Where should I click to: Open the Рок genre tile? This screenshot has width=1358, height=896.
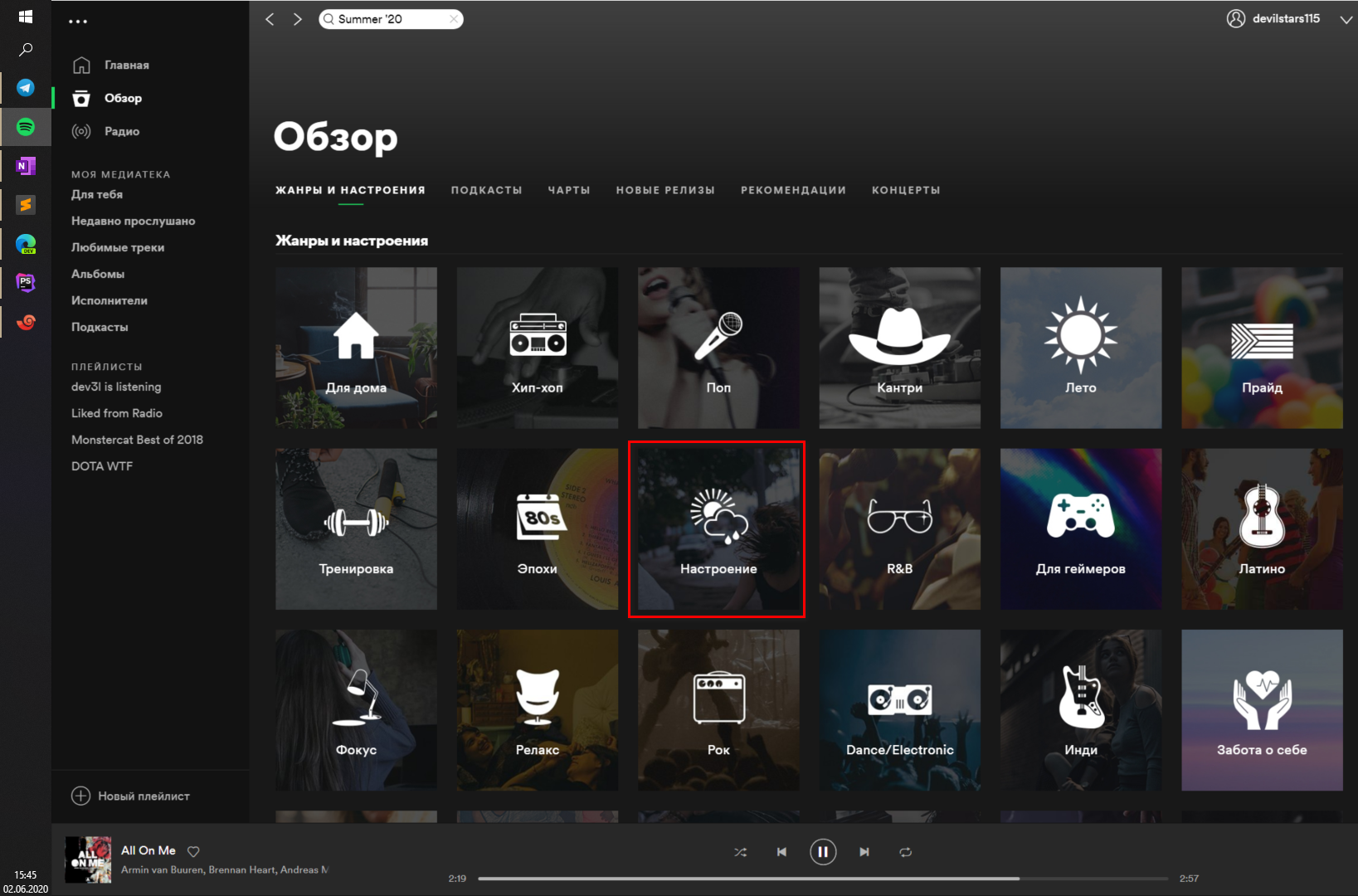tap(718, 710)
